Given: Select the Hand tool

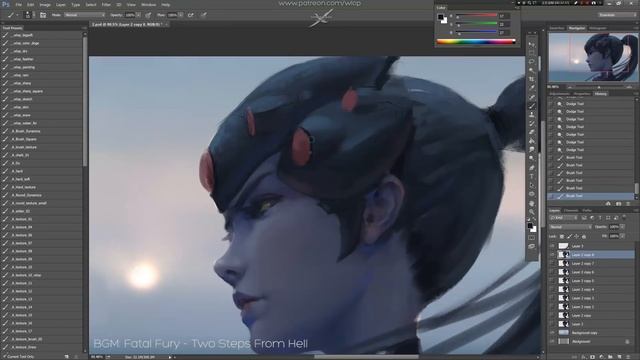Looking at the screenshot, I should [531, 203].
